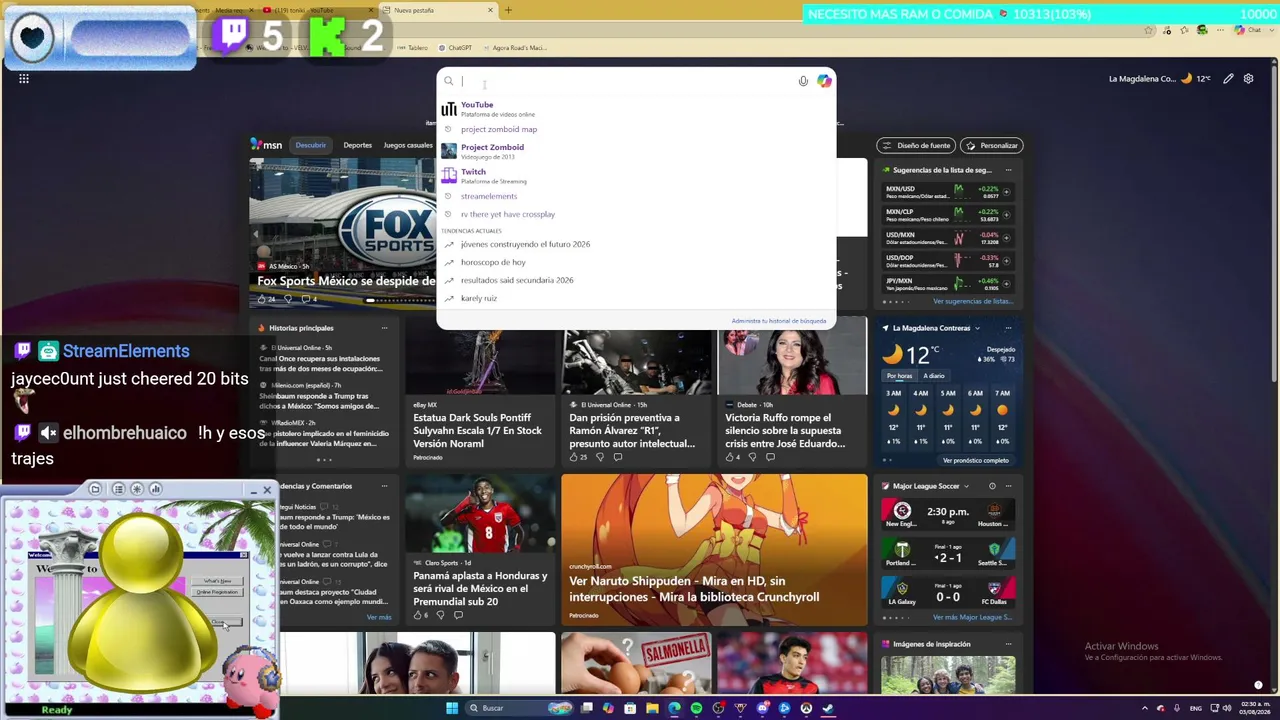
Task: Add MXN/USD to watchlist with plus
Action: coord(1007,191)
